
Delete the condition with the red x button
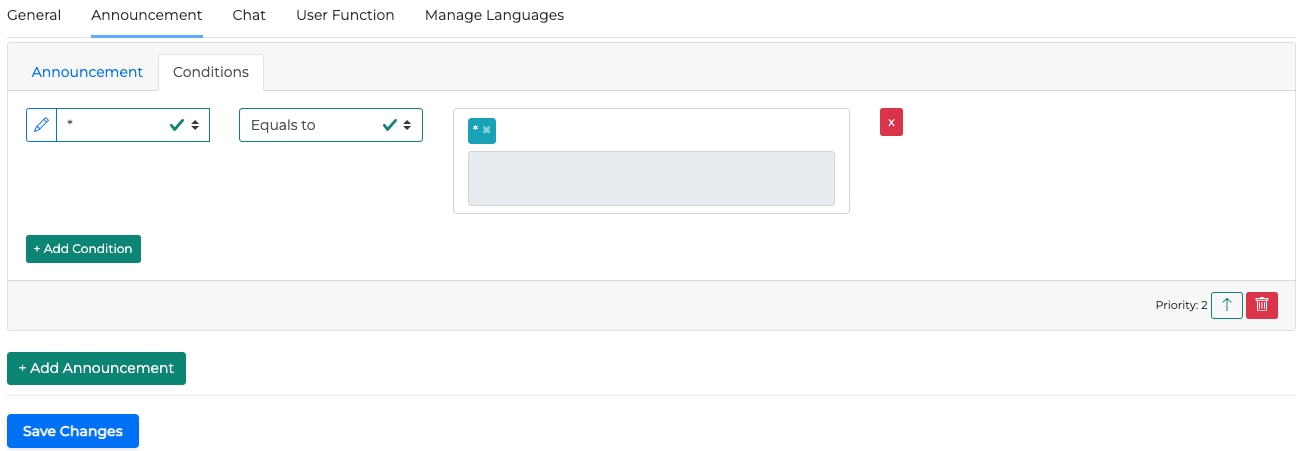(891, 122)
